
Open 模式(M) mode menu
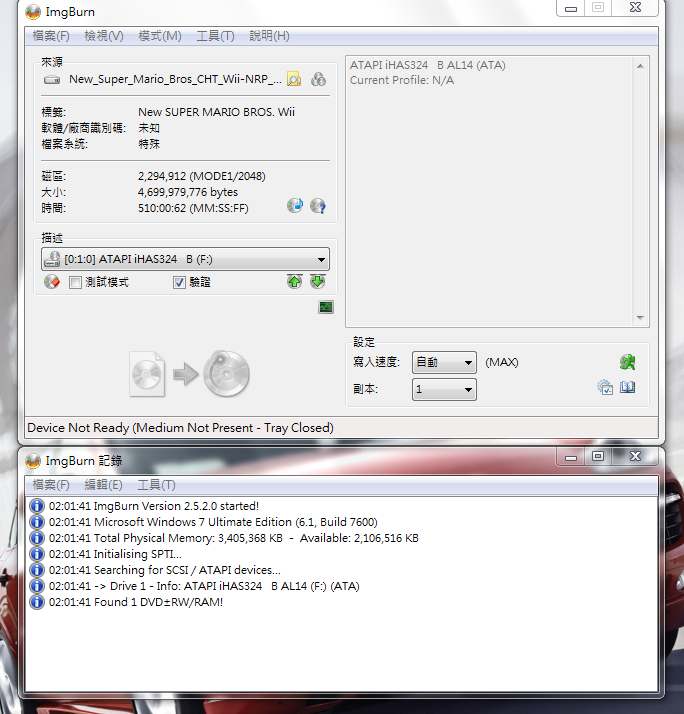160,36
